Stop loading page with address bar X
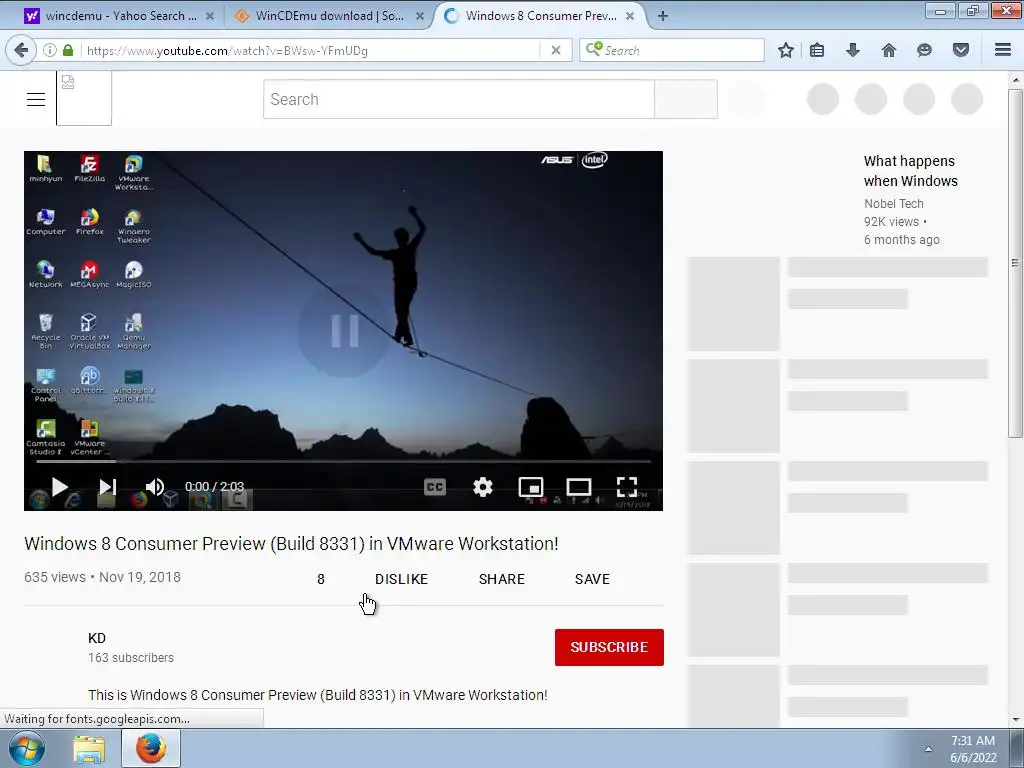Screen dimensions: 1024x768 click(556, 50)
